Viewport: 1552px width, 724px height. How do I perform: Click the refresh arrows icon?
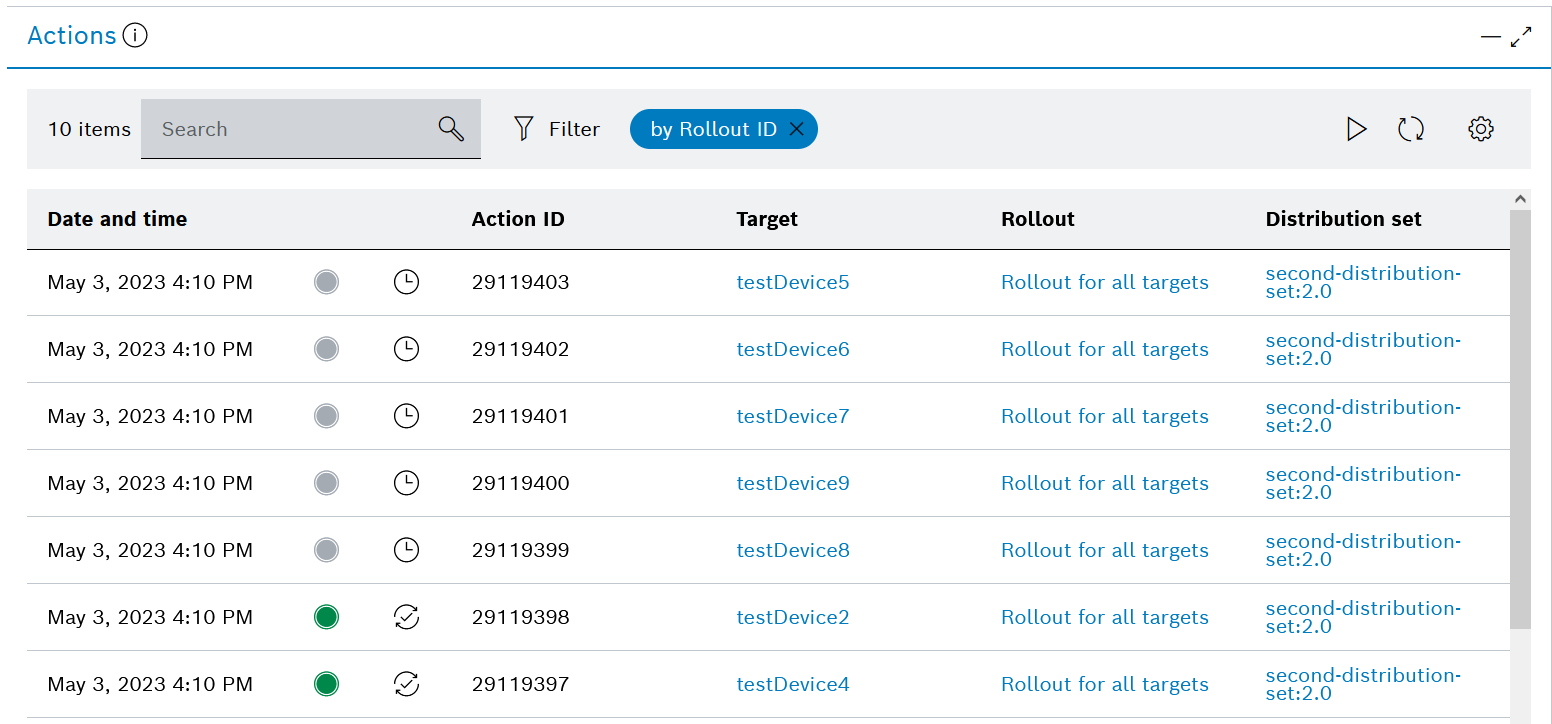pos(1410,129)
